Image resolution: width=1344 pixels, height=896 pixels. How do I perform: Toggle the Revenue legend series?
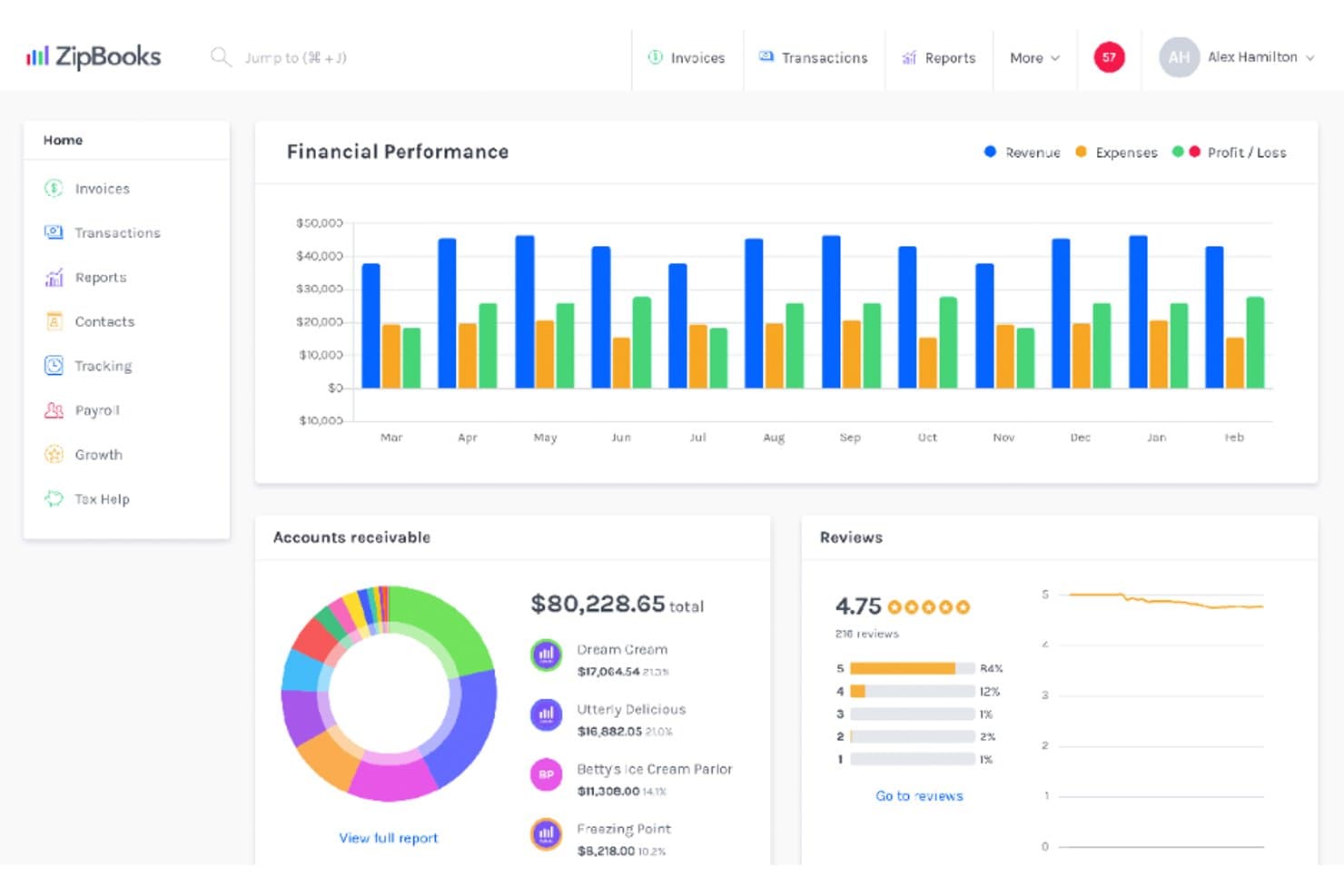tap(1022, 153)
